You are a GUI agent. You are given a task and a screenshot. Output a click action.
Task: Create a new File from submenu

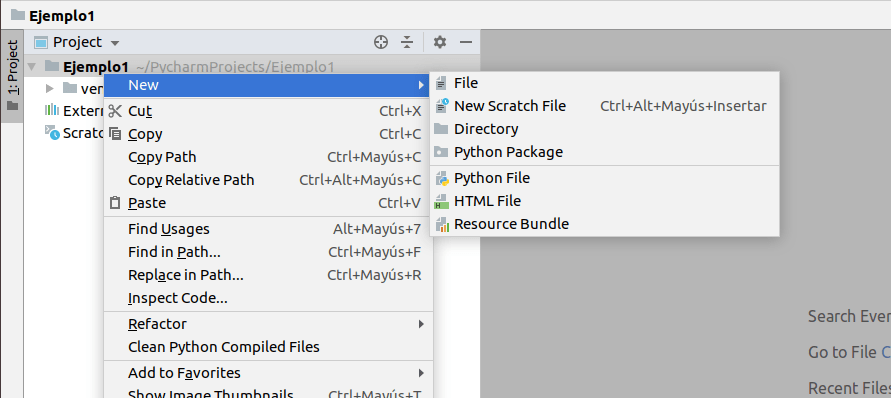[605, 84]
